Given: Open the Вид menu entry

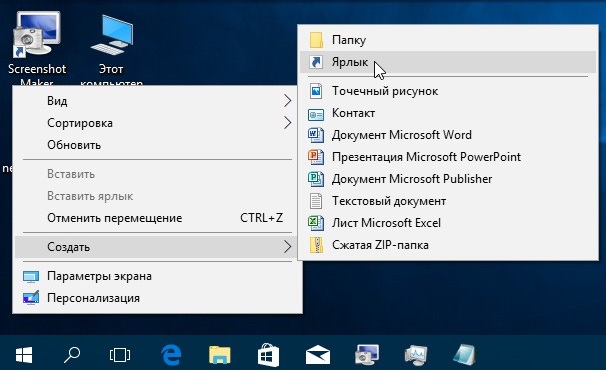Looking at the screenshot, I should click(x=157, y=101).
